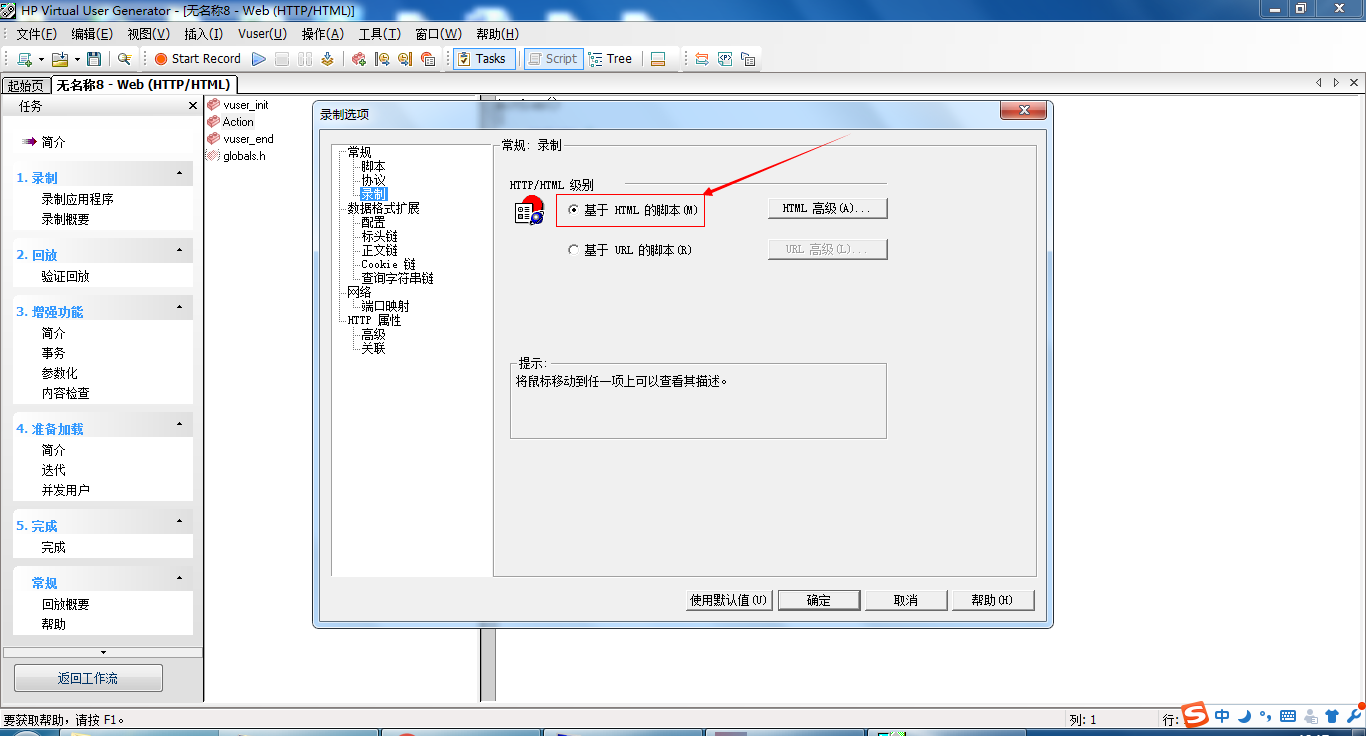
Task: Switch to Tree view
Action: click(611, 59)
